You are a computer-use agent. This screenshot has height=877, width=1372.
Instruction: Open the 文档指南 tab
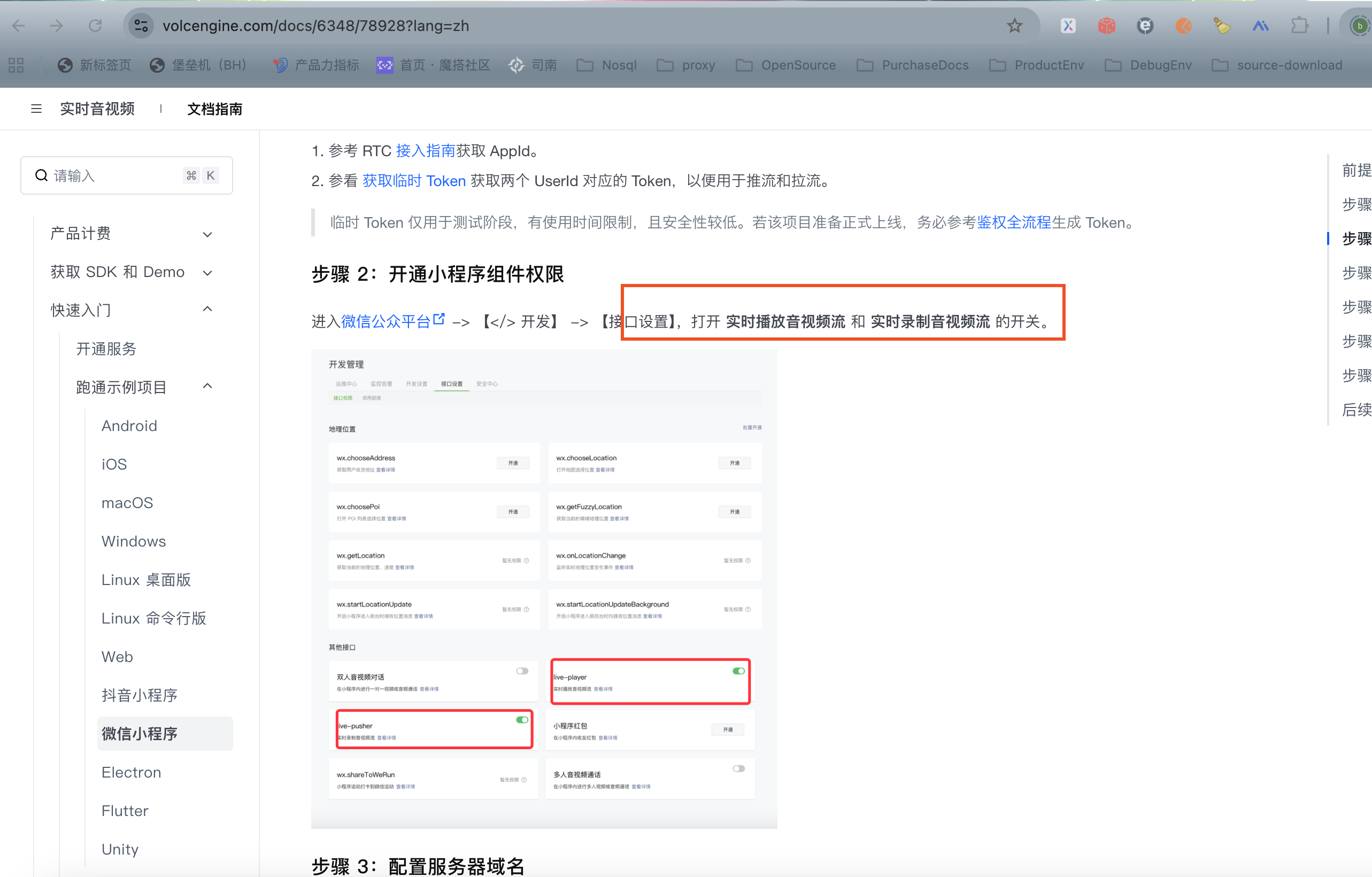pyautogui.click(x=215, y=109)
